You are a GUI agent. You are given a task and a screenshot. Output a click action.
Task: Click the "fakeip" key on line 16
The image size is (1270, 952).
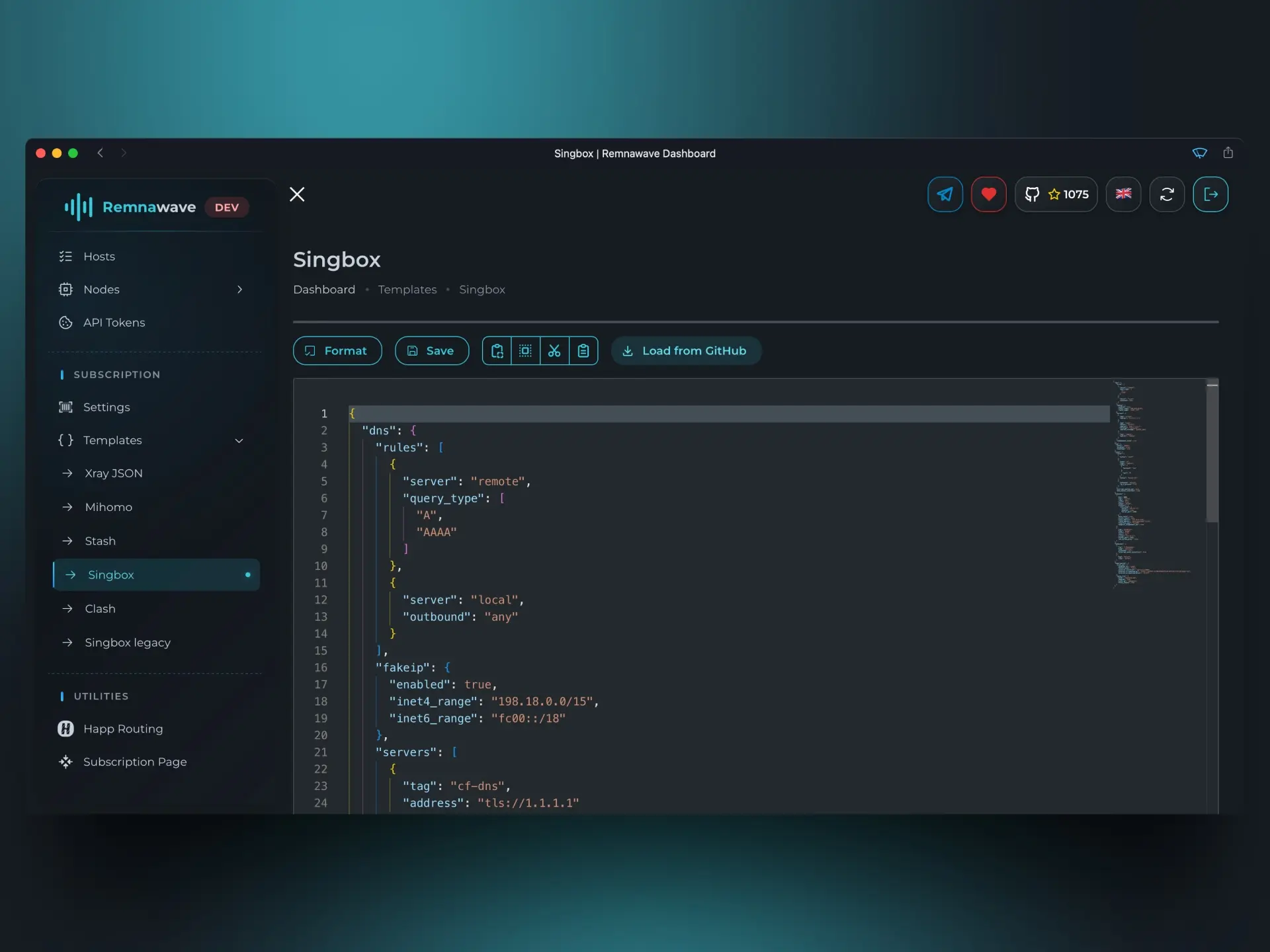402,668
